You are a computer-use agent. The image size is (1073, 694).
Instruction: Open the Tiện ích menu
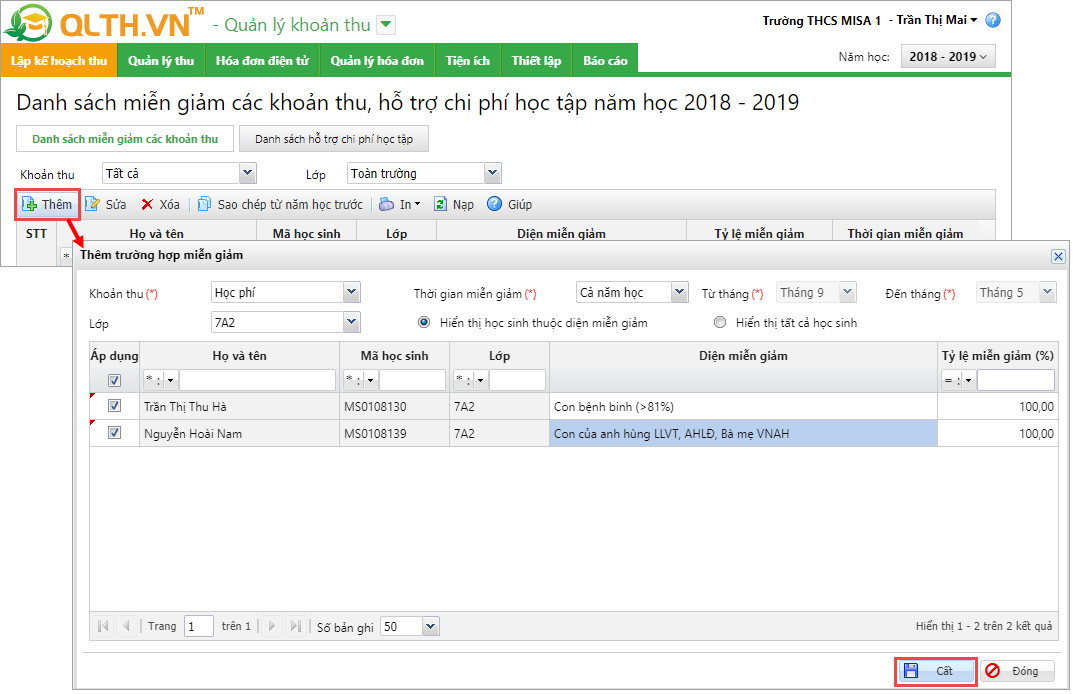click(x=468, y=60)
